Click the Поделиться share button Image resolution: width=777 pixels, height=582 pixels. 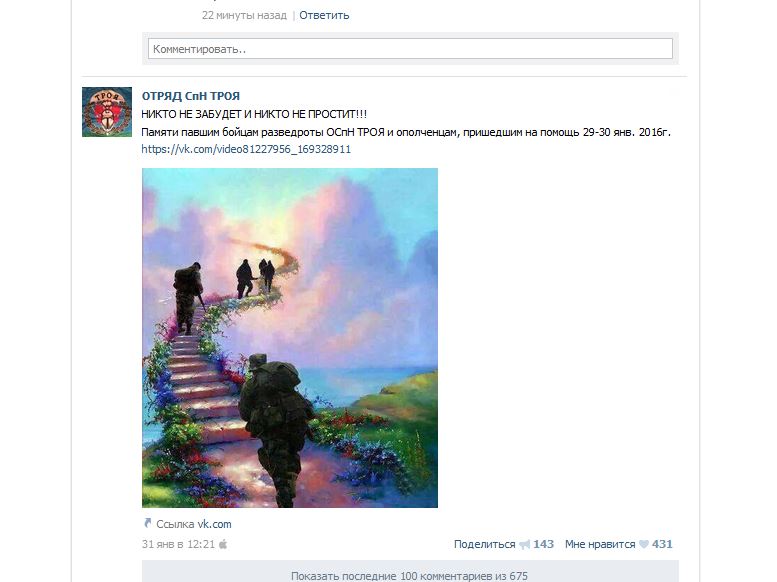[x=485, y=544]
